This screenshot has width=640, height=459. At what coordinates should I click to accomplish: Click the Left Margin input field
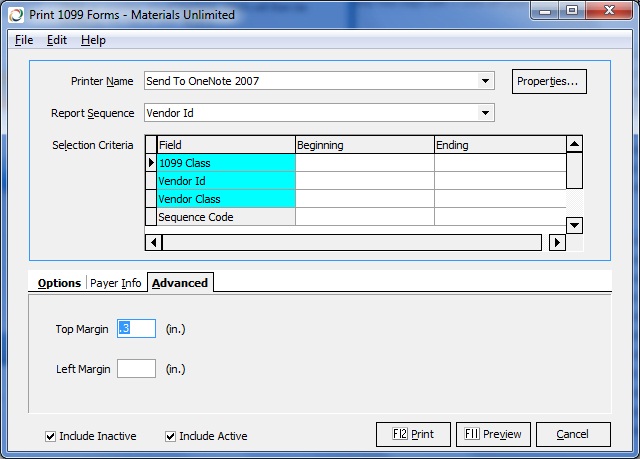[136, 369]
